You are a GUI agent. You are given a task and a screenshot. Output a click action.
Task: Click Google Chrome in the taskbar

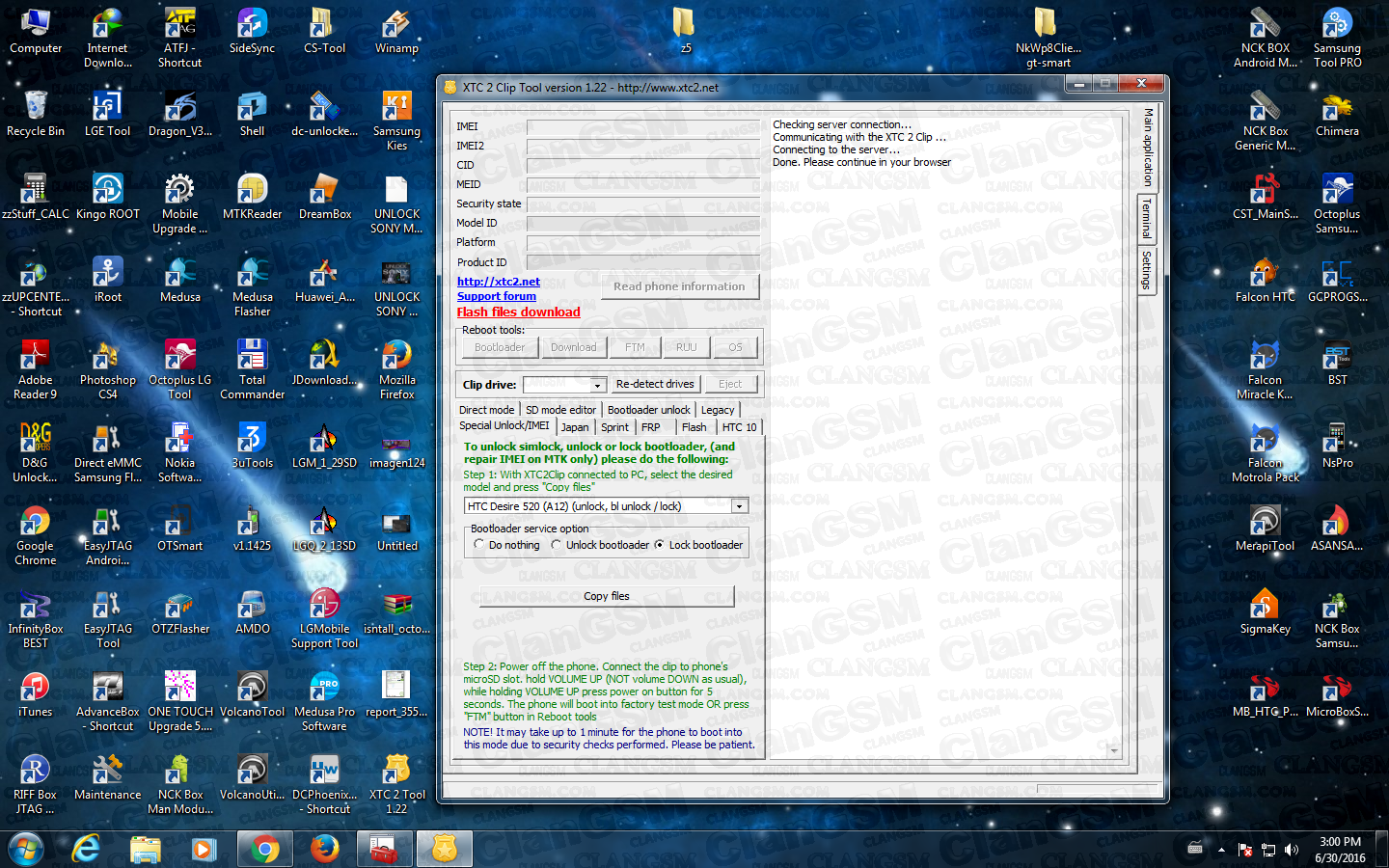tap(264, 849)
